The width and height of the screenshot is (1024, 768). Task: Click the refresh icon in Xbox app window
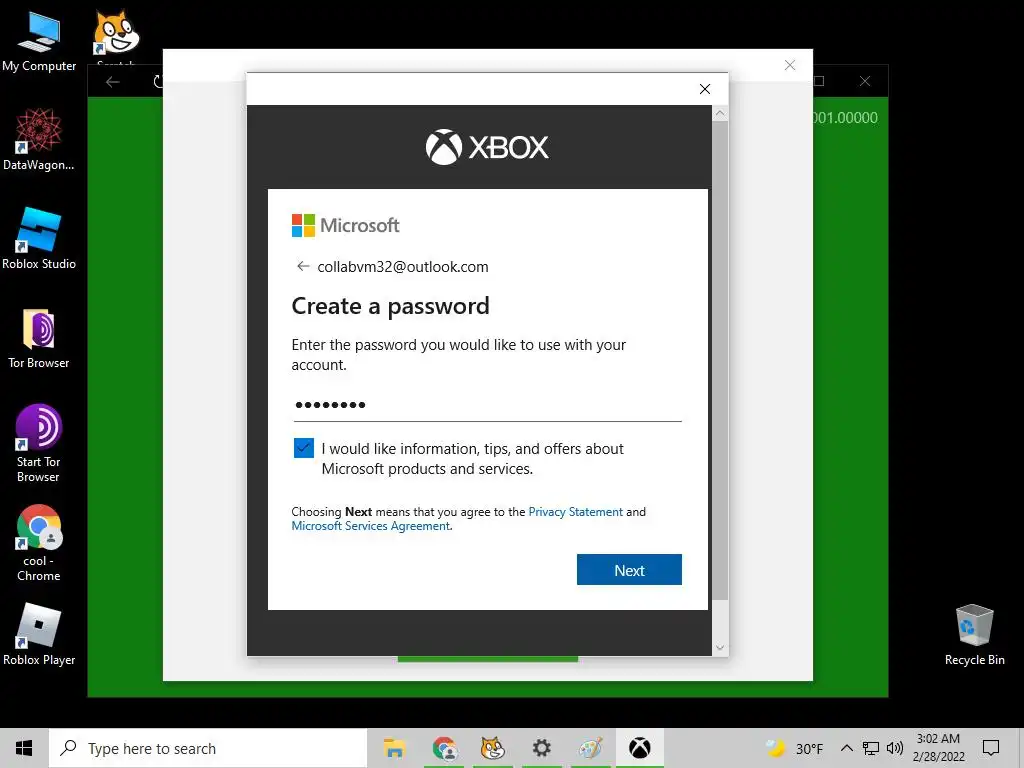(157, 82)
